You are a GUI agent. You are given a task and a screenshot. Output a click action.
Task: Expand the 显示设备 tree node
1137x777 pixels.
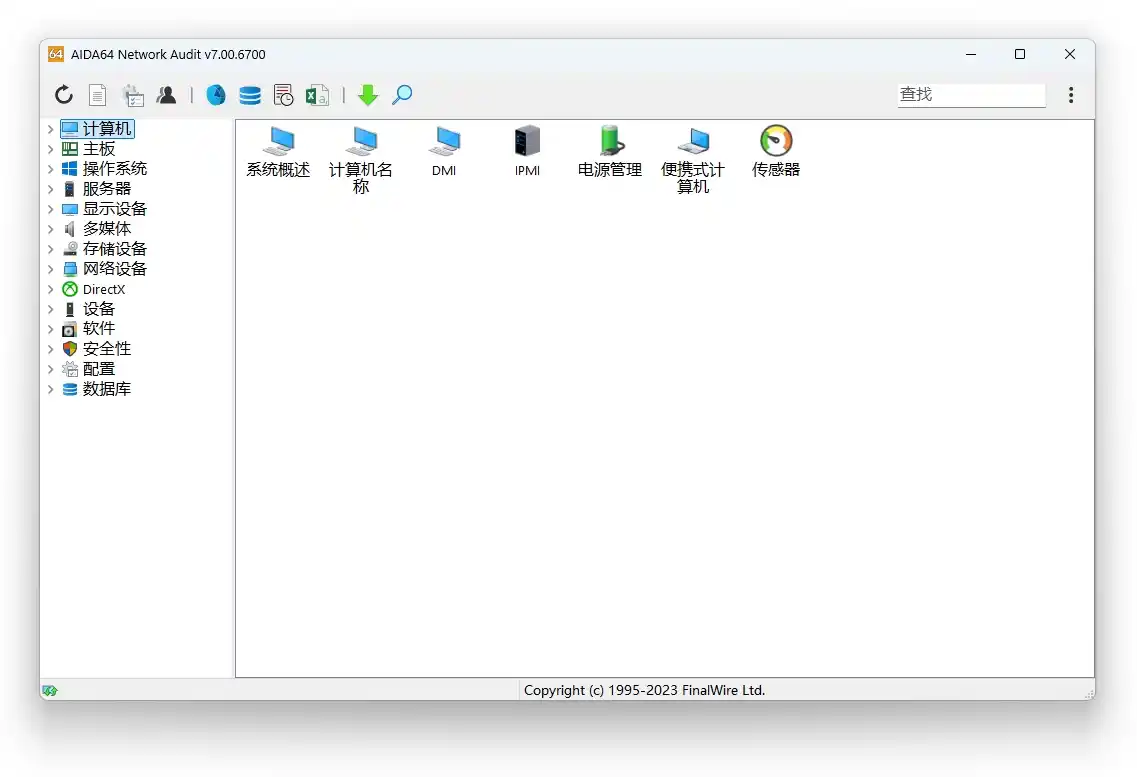coord(51,209)
